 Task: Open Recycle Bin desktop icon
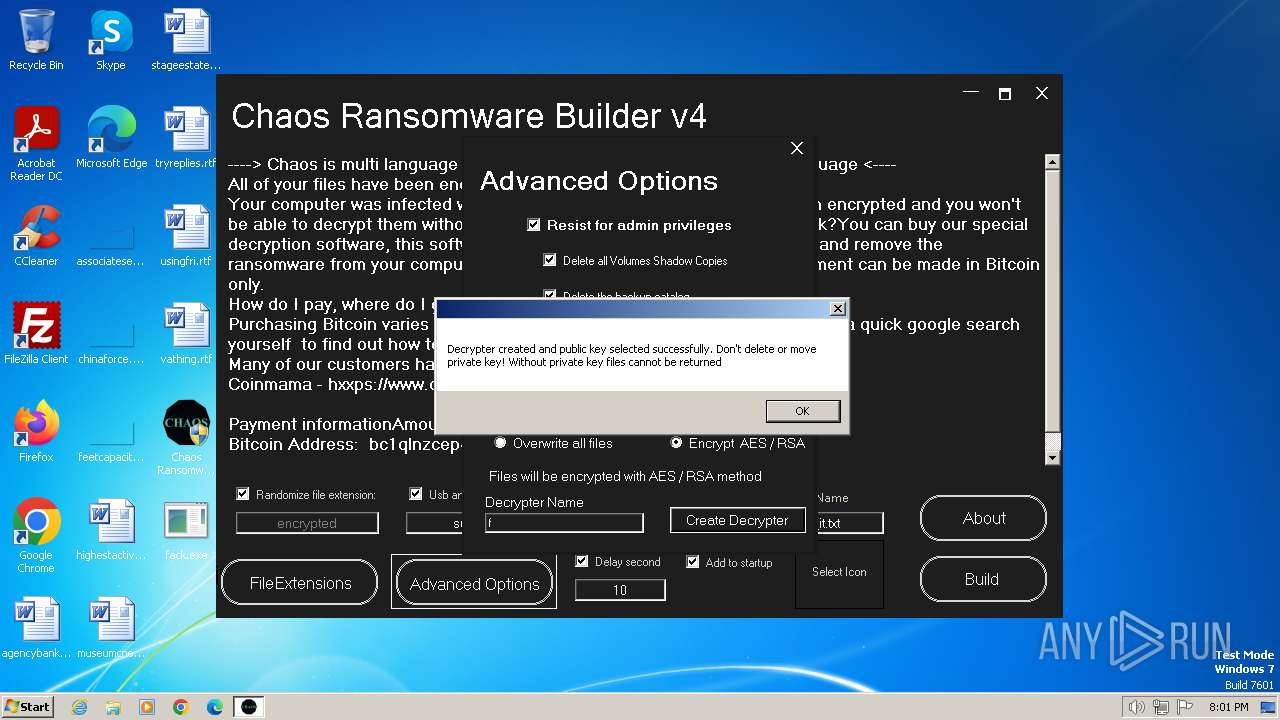click(36, 40)
